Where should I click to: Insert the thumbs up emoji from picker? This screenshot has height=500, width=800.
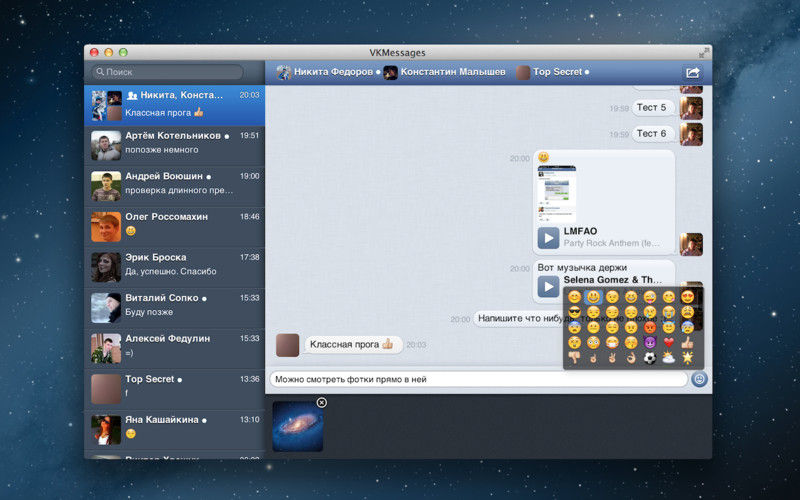pos(687,342)
